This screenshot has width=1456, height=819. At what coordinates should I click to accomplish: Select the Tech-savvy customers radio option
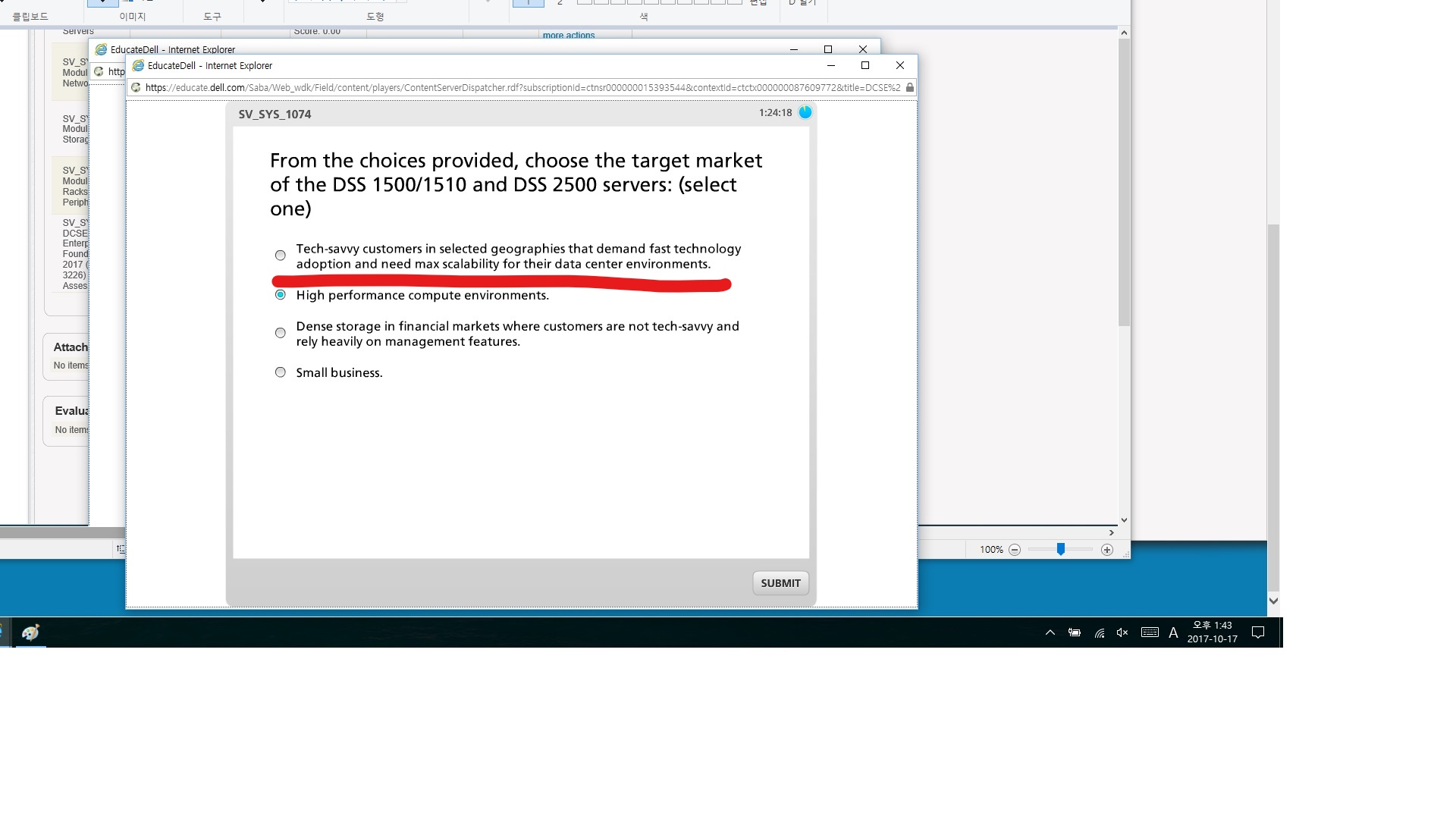[x=281, y=256]
